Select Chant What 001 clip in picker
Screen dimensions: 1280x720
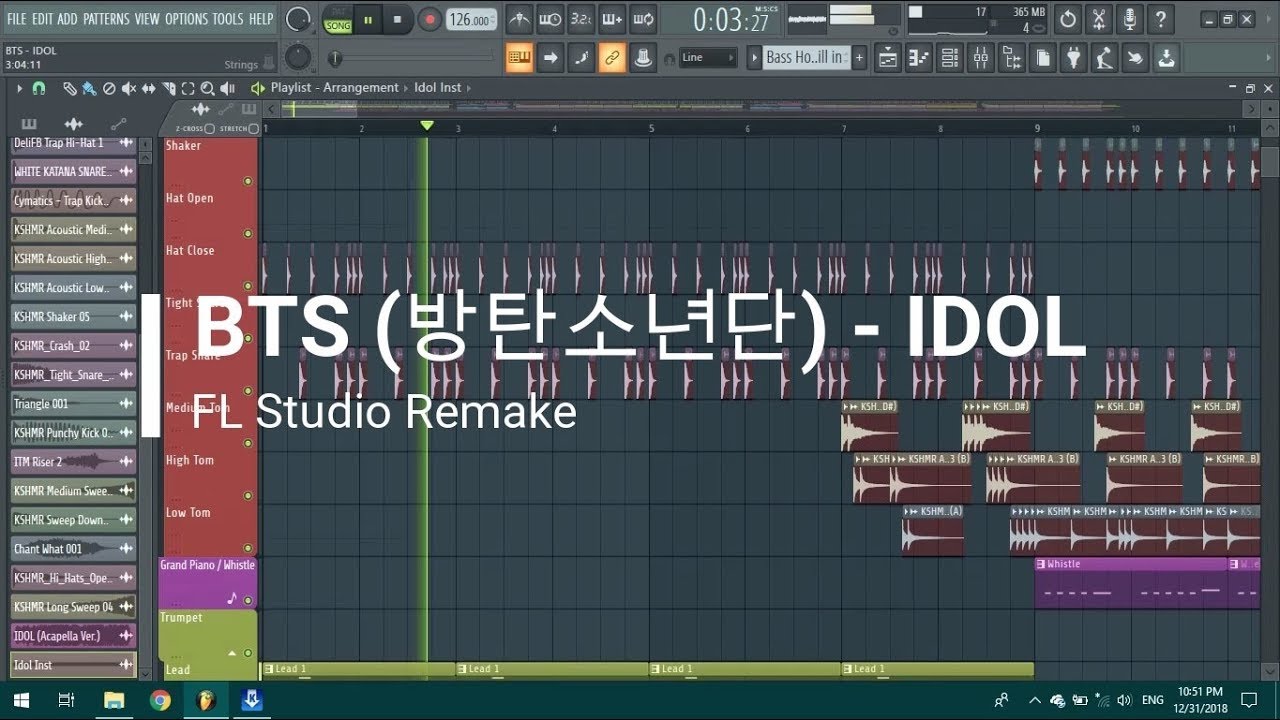tap(74, 549)
